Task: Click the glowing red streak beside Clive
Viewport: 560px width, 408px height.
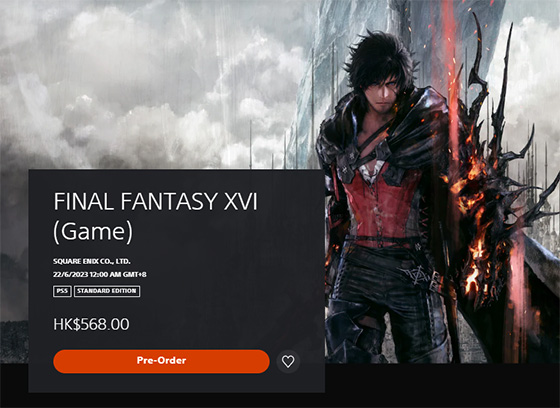Action: pos(453,82)
